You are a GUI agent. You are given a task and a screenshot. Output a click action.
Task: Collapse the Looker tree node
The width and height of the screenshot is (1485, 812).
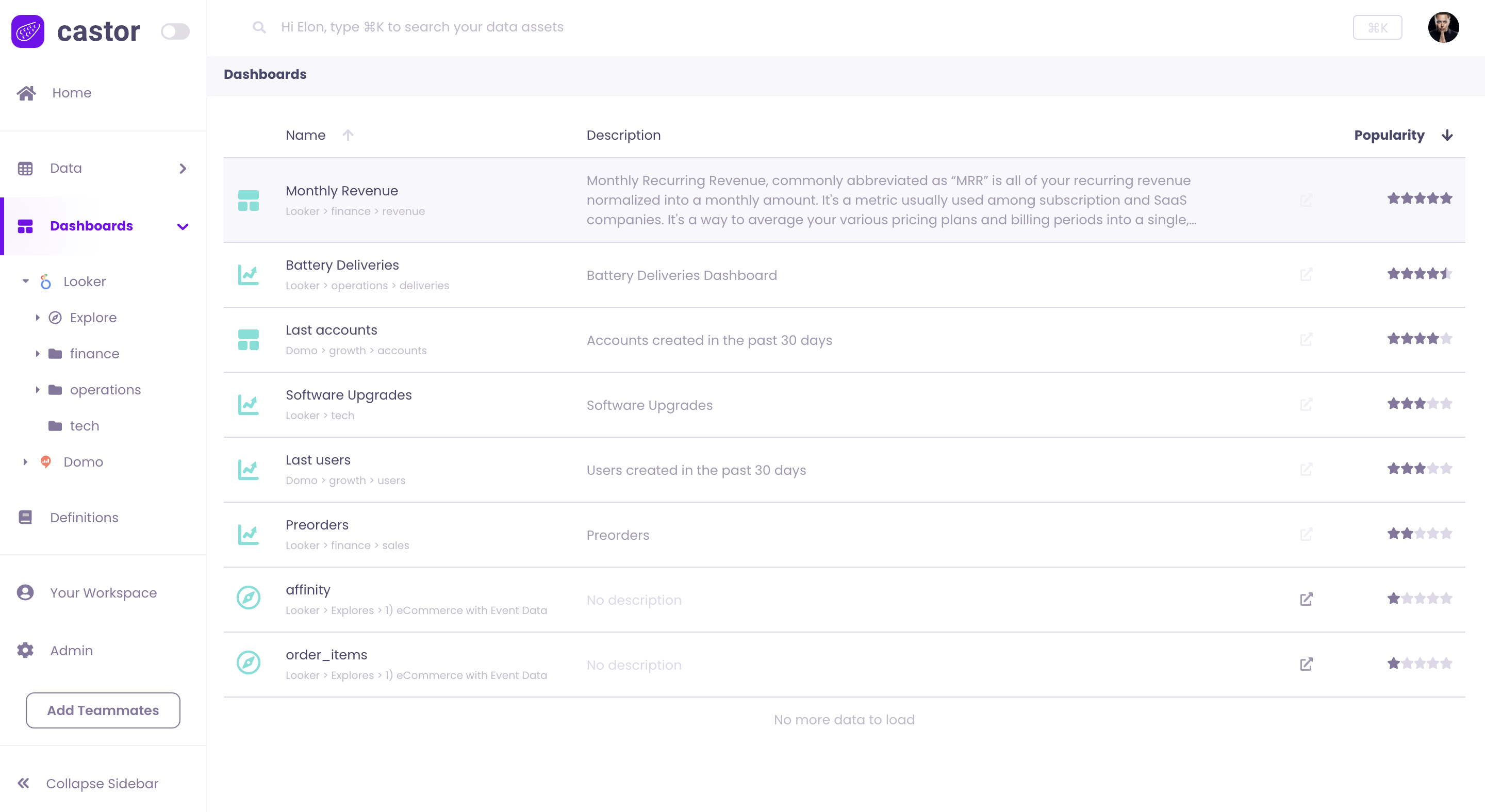(25, 281)
